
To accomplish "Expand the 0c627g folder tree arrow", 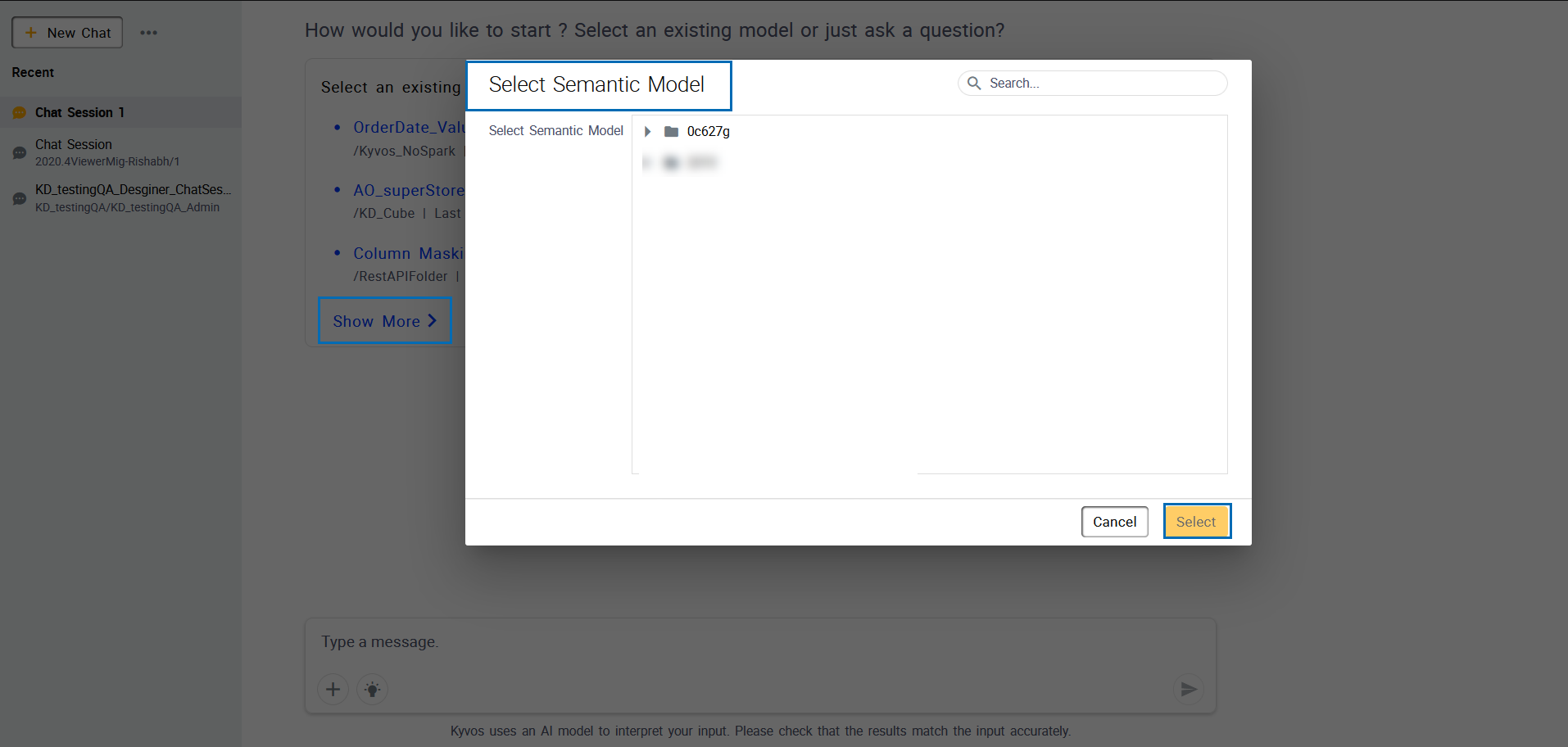I will tap(647, 131).
